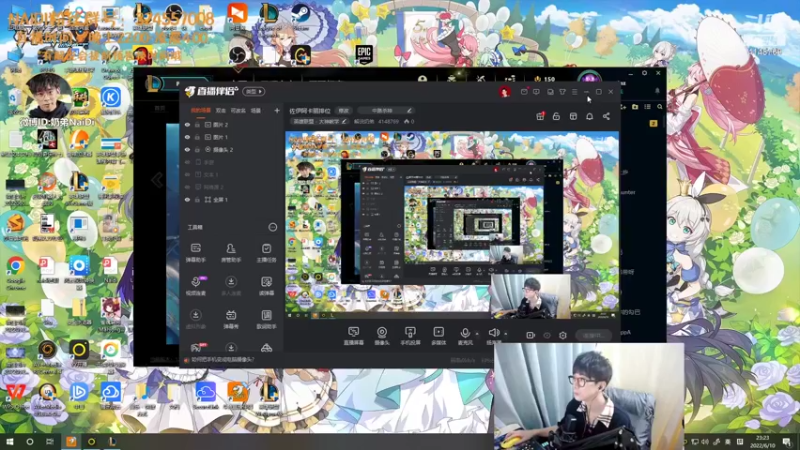Click the start live button at bottom right
This screenshot has width=800, height=450.
click(594, 335)
